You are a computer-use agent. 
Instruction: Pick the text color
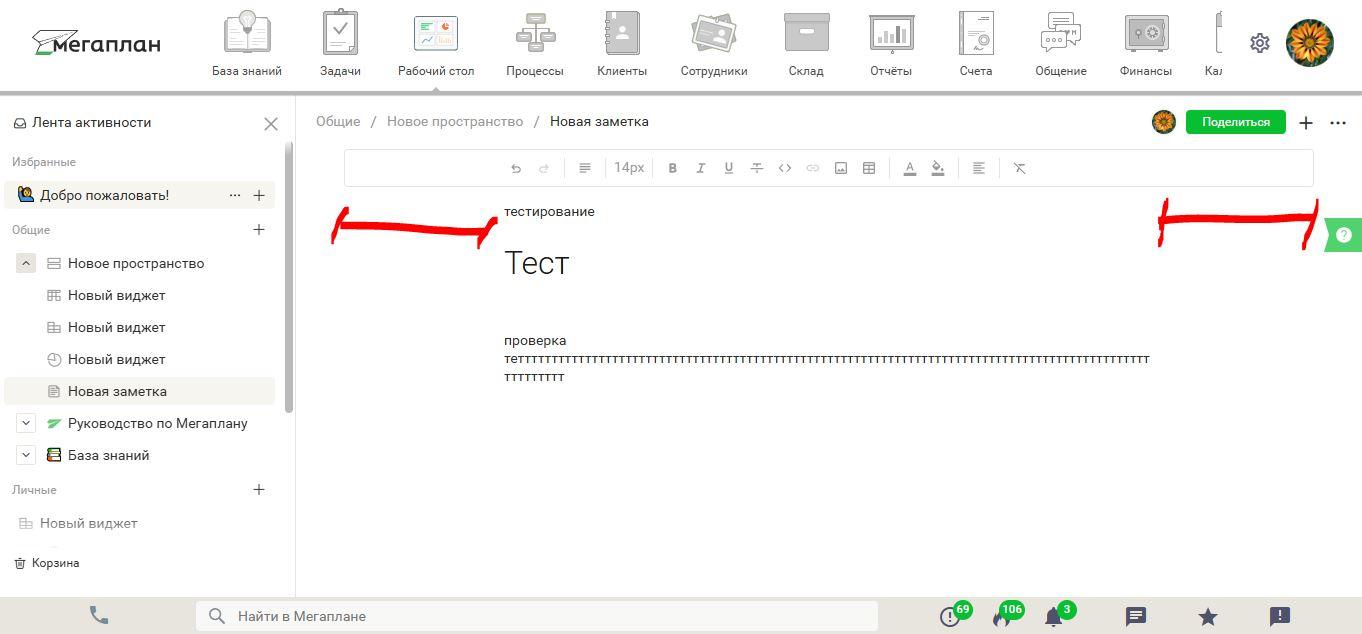(910, 168)
